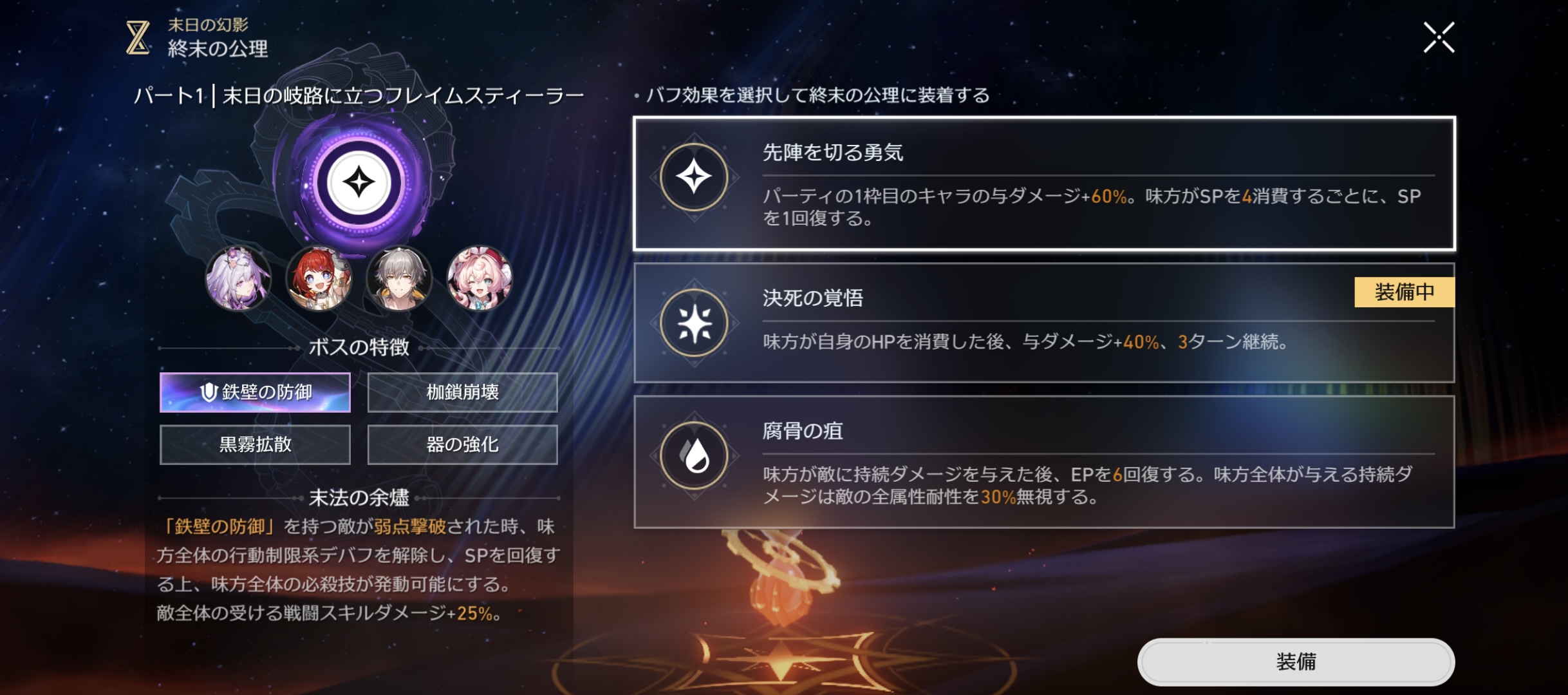The width and height of the screenshot is (1568, 695).
Task: Click the burst icon of 決死の覚悟
Action: pyautogui.click(x=694, y=323)
